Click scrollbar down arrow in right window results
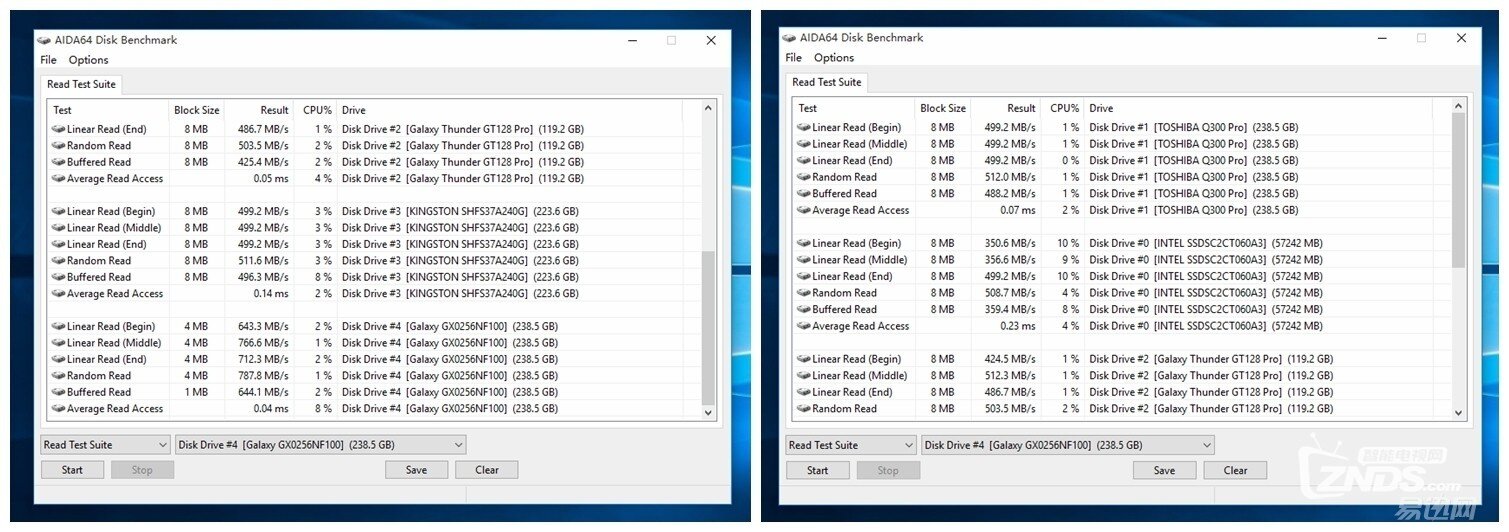The image size is (1509, 532). pyautogui.click(x=1458, y=412)
